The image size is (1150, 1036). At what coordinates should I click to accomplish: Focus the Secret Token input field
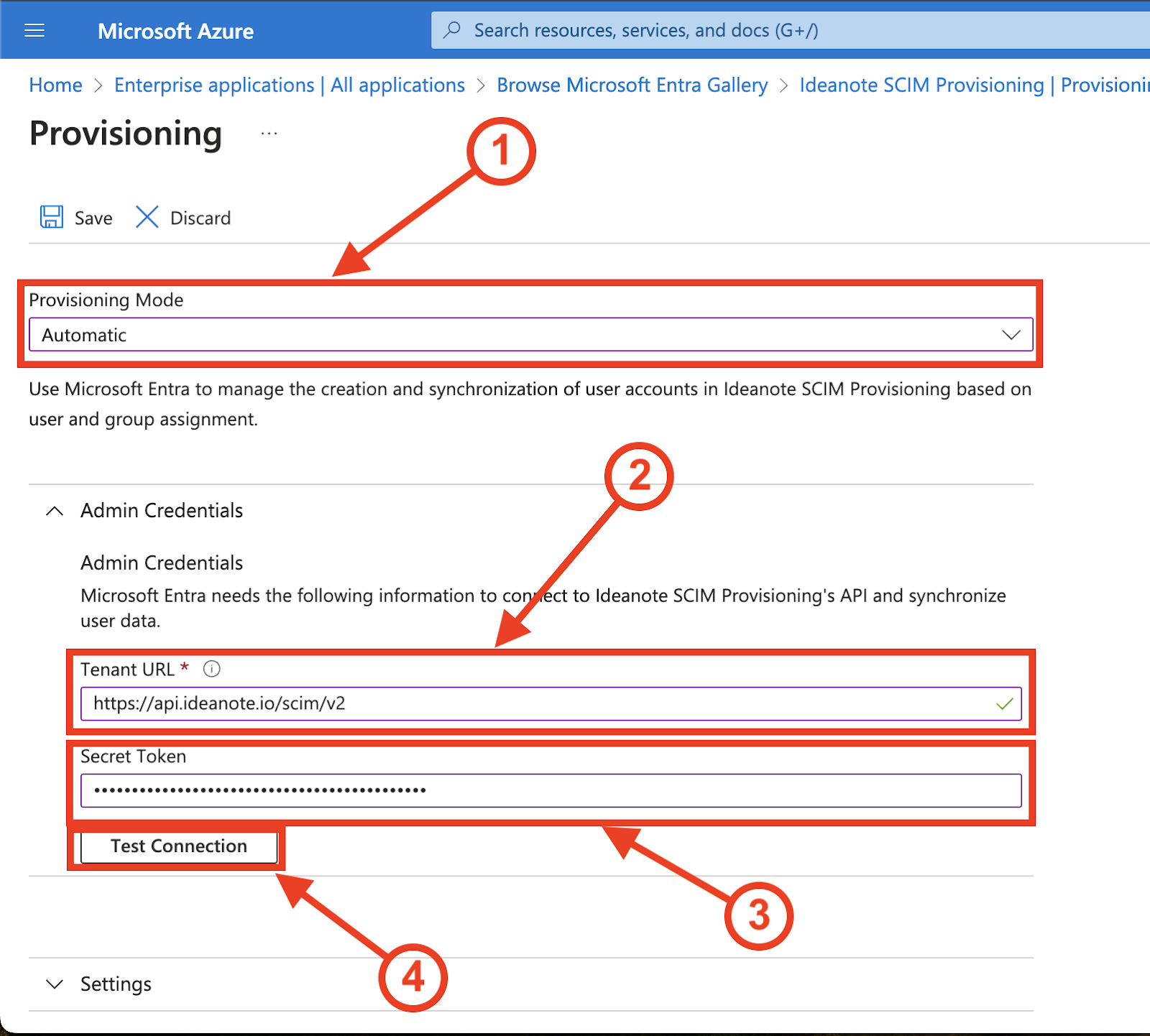pos(551,790)
